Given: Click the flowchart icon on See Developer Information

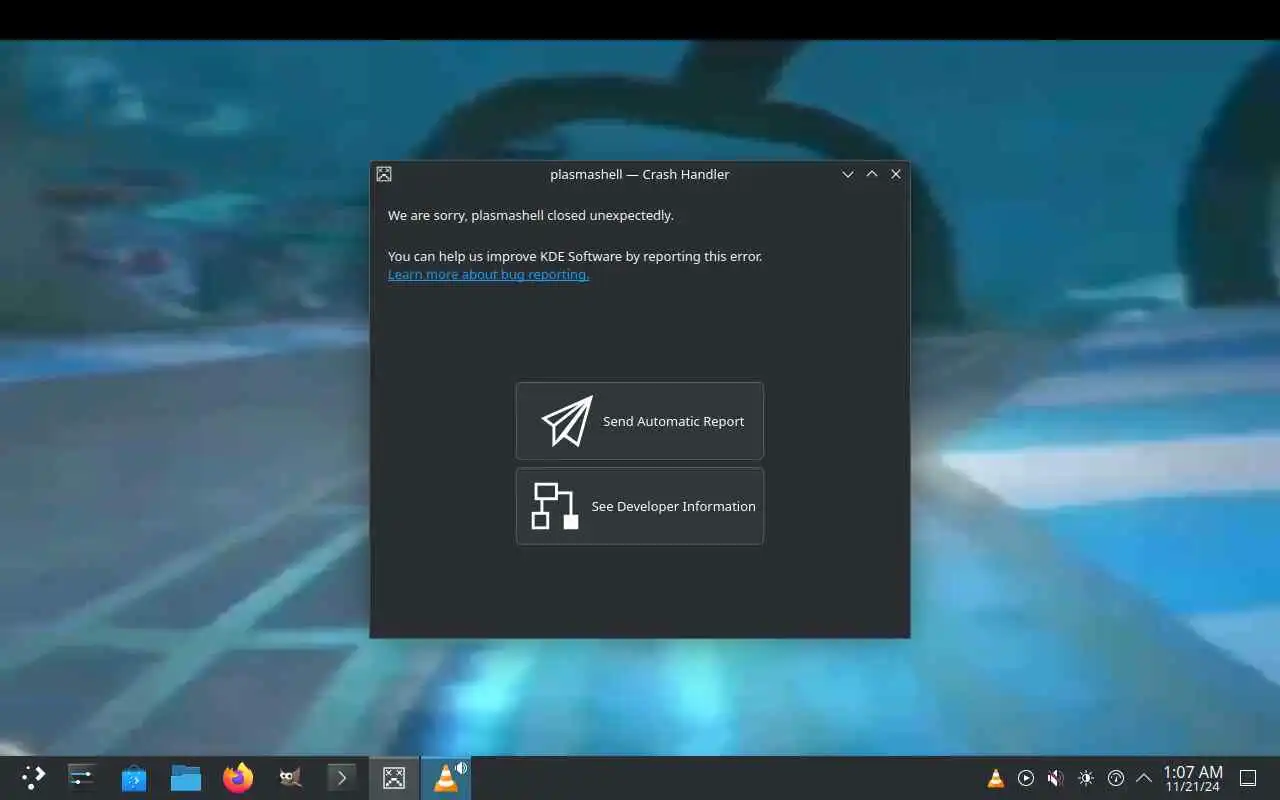Looking at the screenshot, I should pos(555,506).
